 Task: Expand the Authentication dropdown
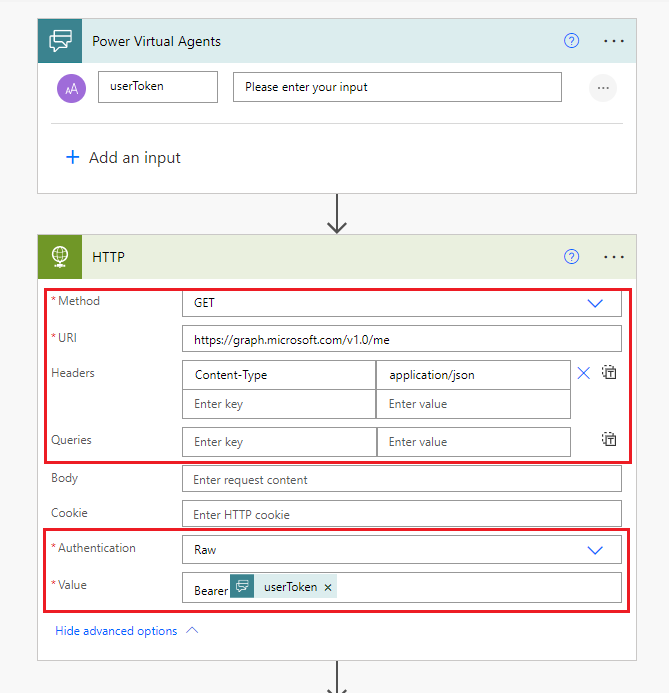pyautogui.click(x=595, y=550)
